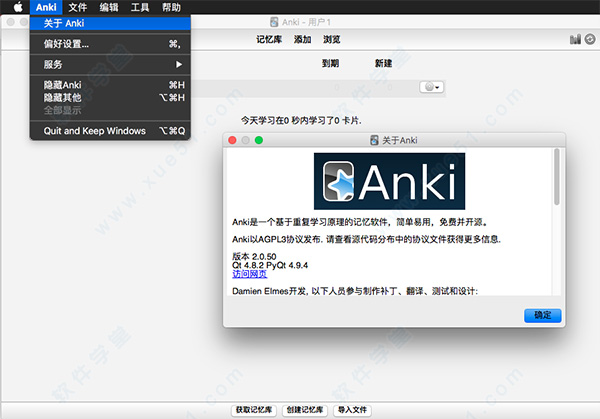Viewport: 600px width, 419px height.
Task: Click the Anki logo image in About dialog
Action: coord(390,181)
